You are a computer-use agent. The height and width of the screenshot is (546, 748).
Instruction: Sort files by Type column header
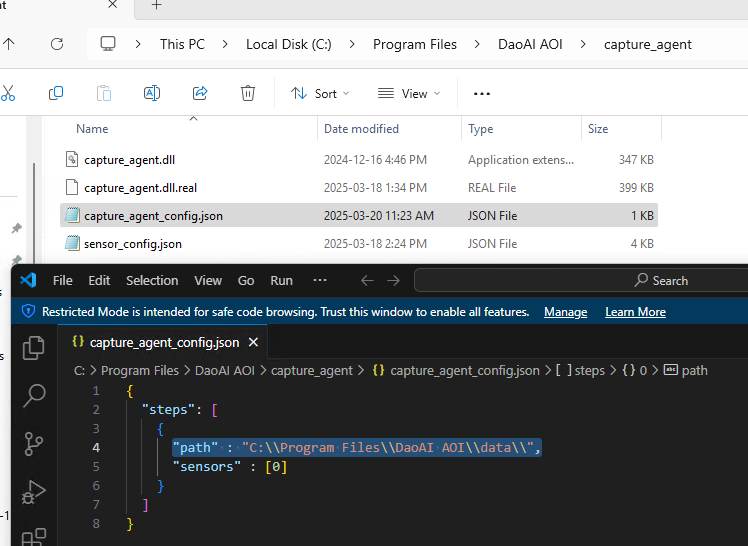[480, 129]
